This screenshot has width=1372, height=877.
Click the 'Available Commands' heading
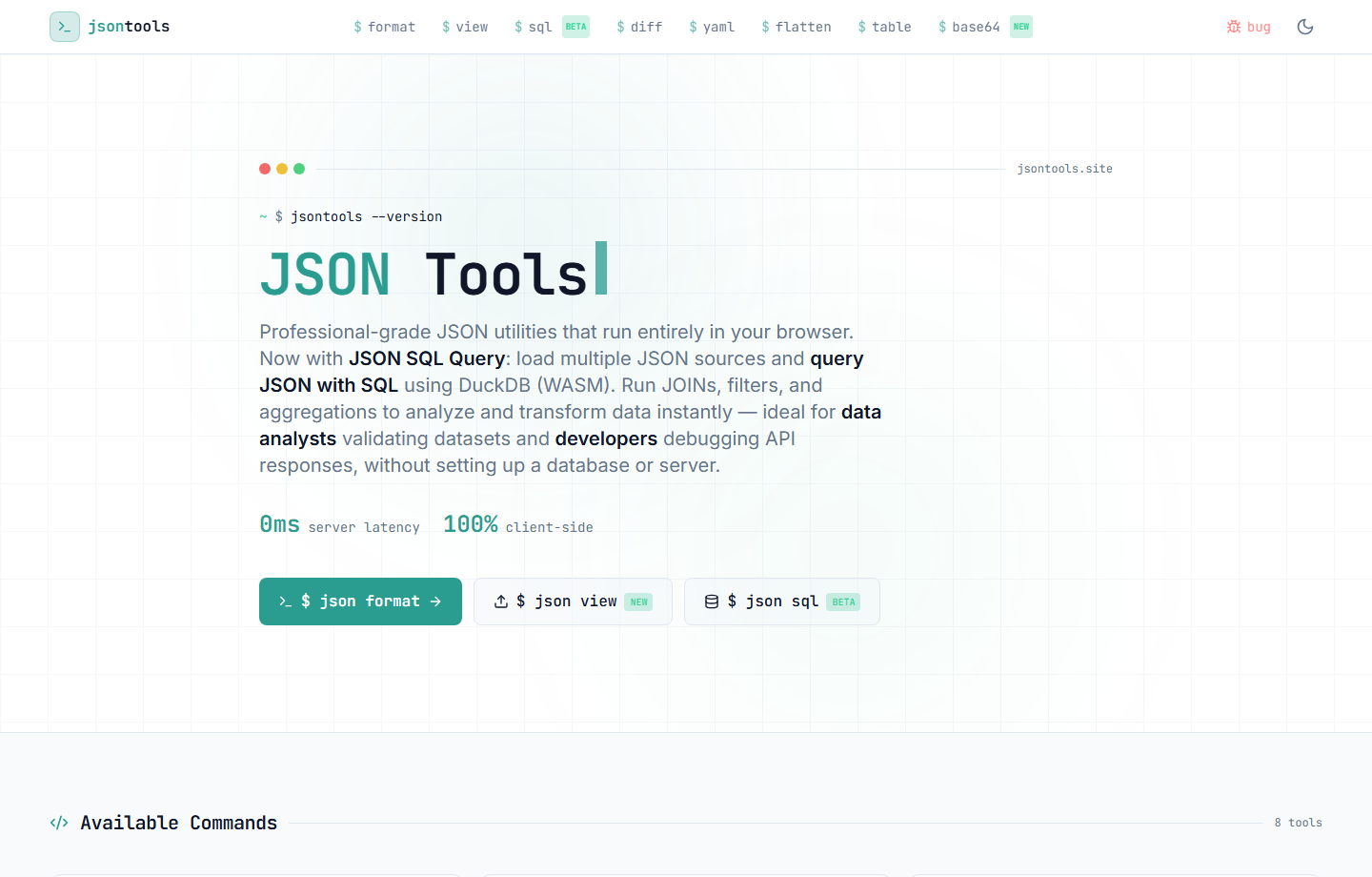[179, 823]
